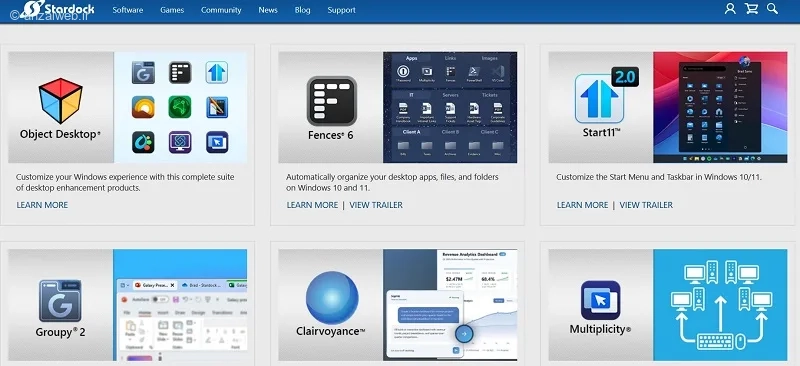Viewport: 800px width, 366px height.
Task: Click Groupy icon in Object Desktop grid
Action: (143, 72)
